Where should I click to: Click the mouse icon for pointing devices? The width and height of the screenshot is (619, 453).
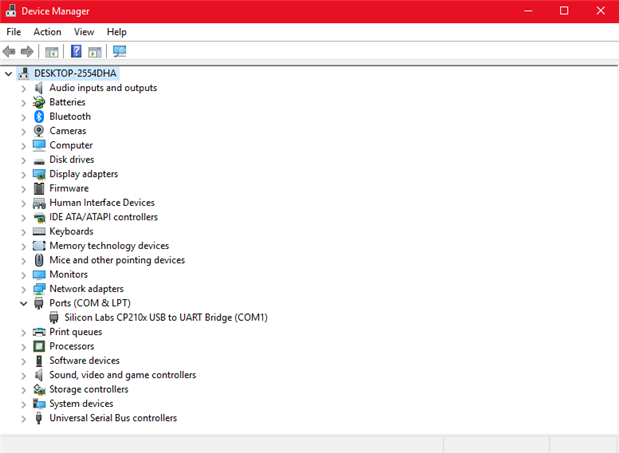point(39,260)
